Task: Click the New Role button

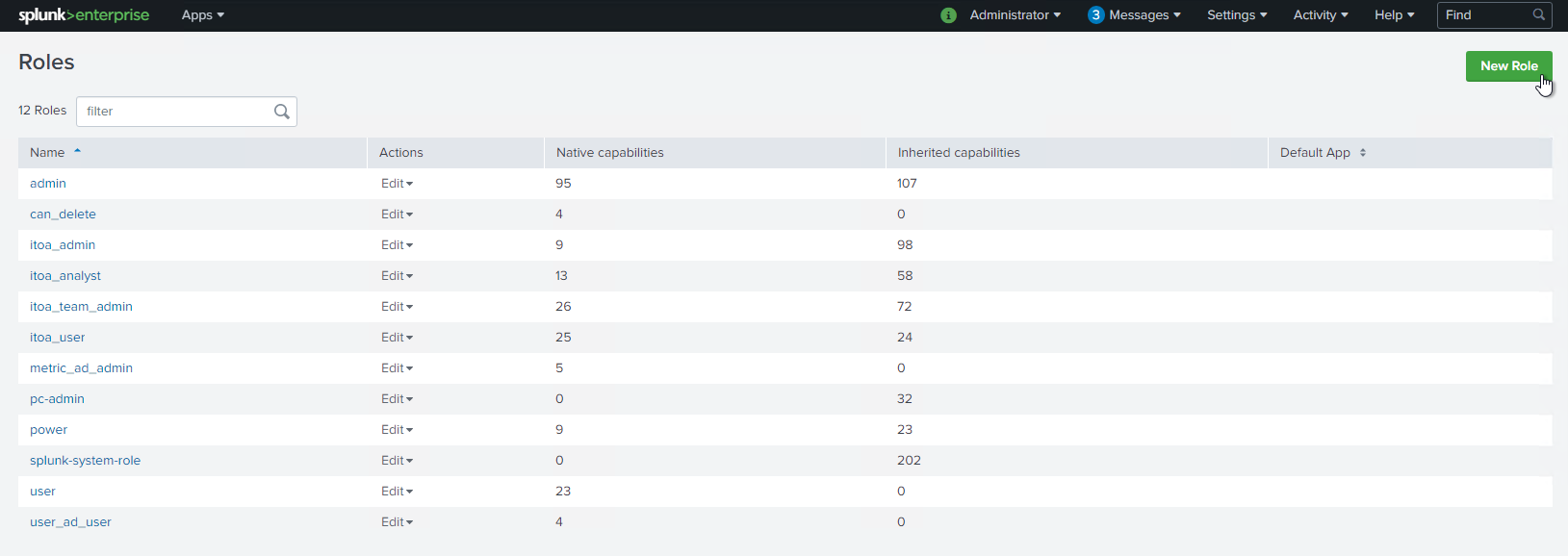Action: (1508, 65)
